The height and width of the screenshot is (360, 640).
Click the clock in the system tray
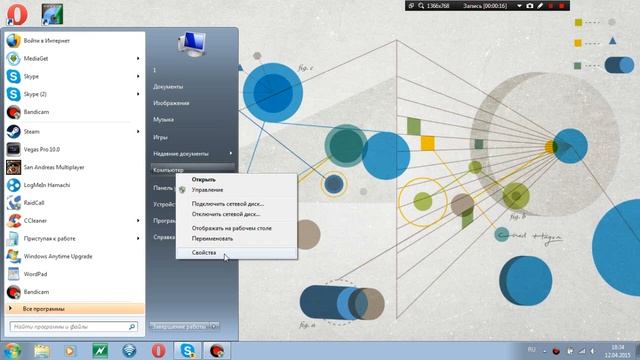pos(618,351)
